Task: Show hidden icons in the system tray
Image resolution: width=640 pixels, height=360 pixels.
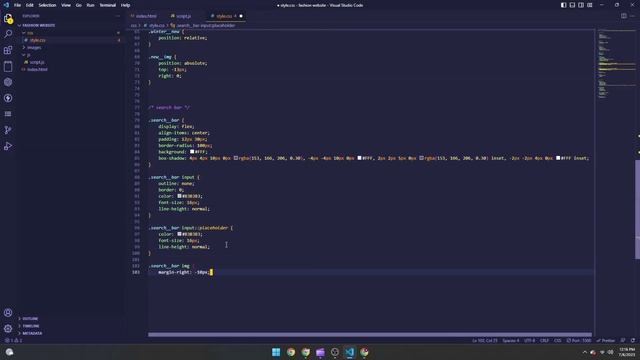Action: point(584,352)
